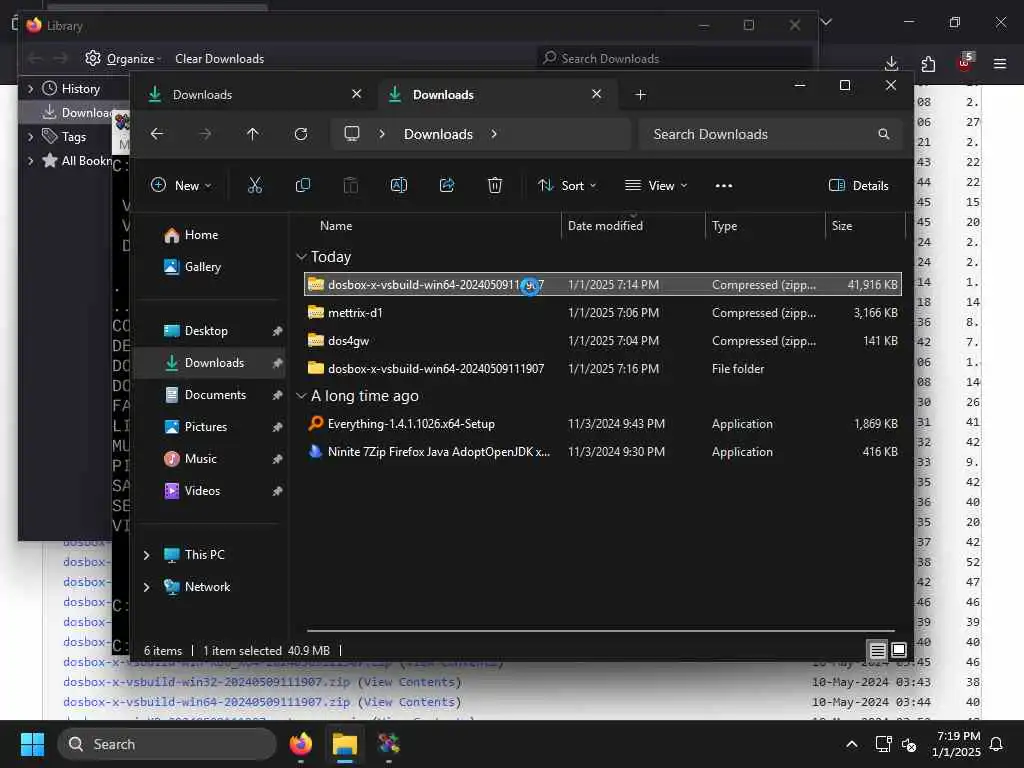Switch to the first Downloads tab
The image size is (1024, 768).
click(x=253, y=95)
